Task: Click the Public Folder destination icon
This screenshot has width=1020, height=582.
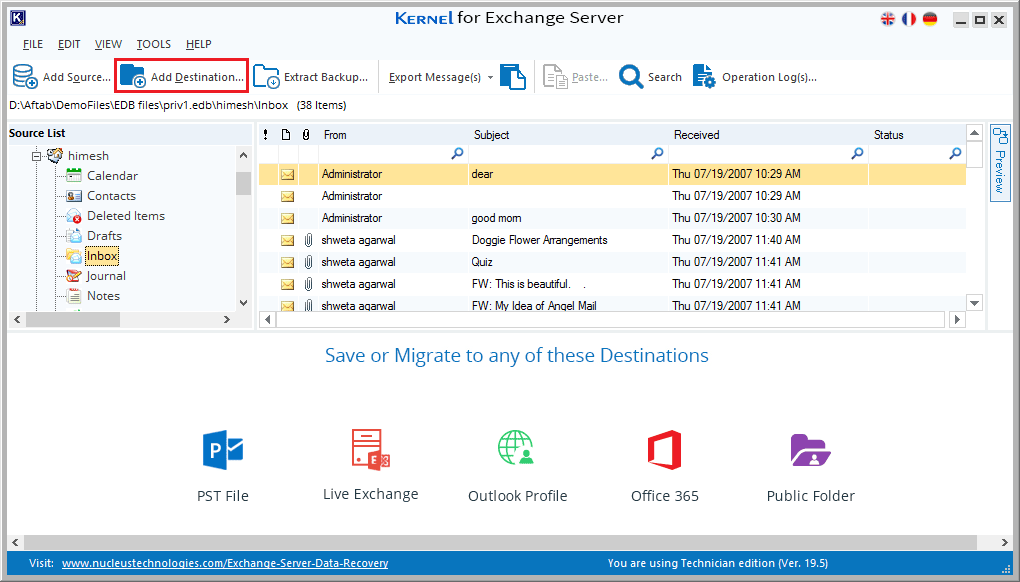Action: (x=810, y=450)
